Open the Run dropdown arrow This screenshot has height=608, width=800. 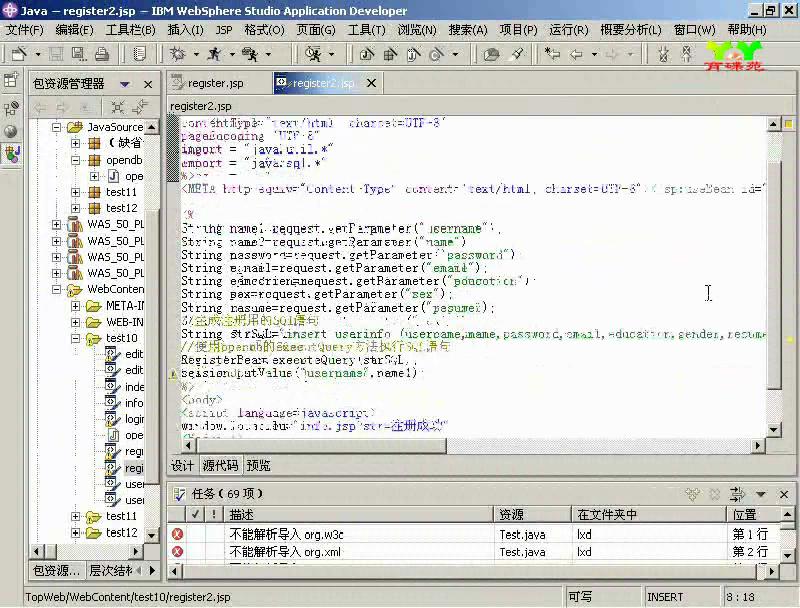[232, 54]
